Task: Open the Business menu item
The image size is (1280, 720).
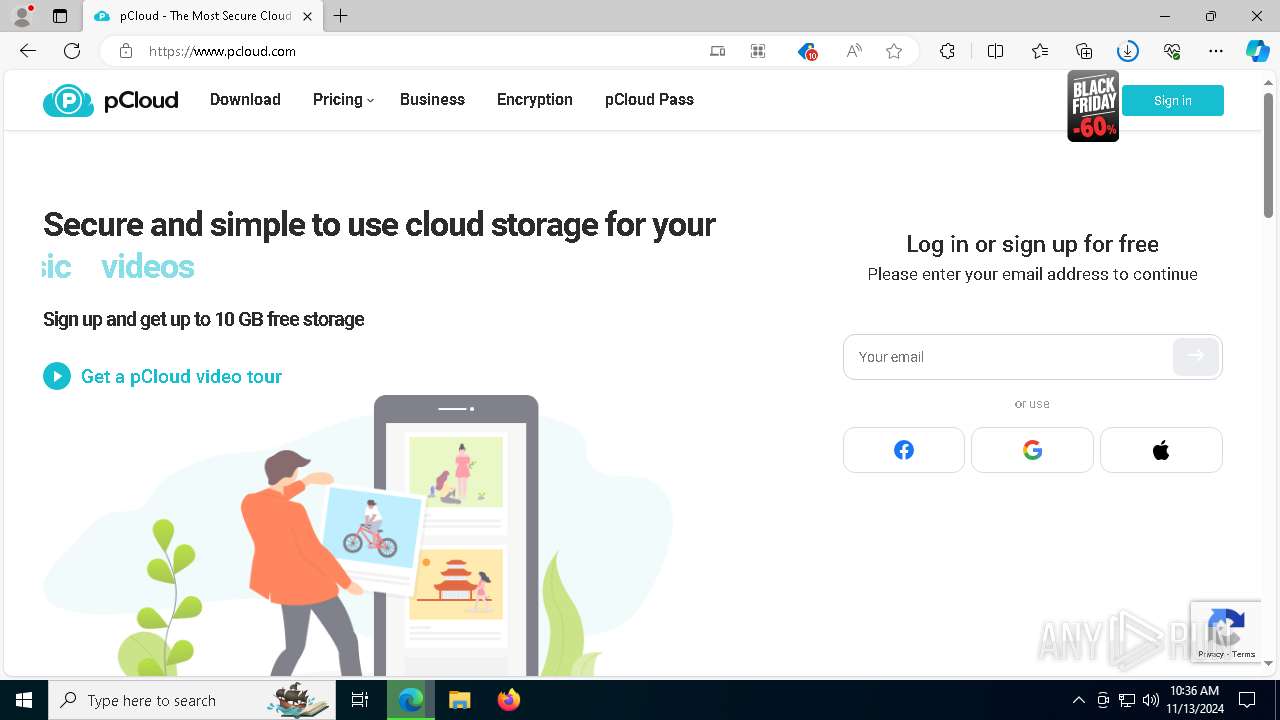Action: coord(432,100)
